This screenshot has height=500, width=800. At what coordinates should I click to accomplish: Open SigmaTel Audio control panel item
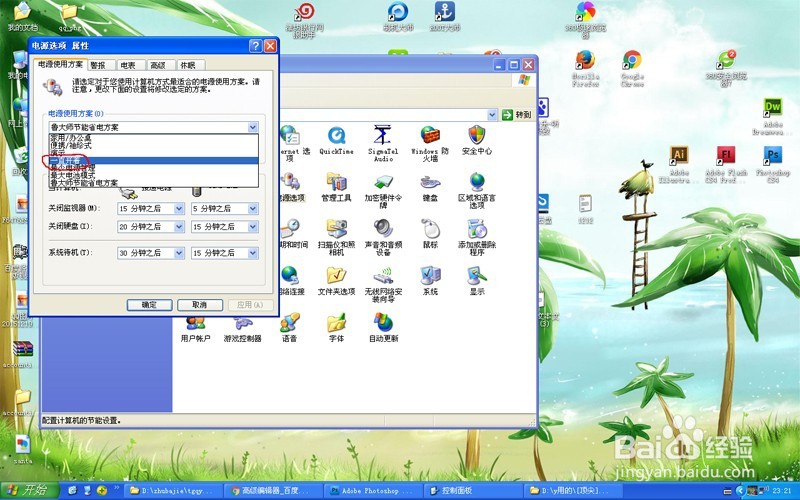pos(383,143)
